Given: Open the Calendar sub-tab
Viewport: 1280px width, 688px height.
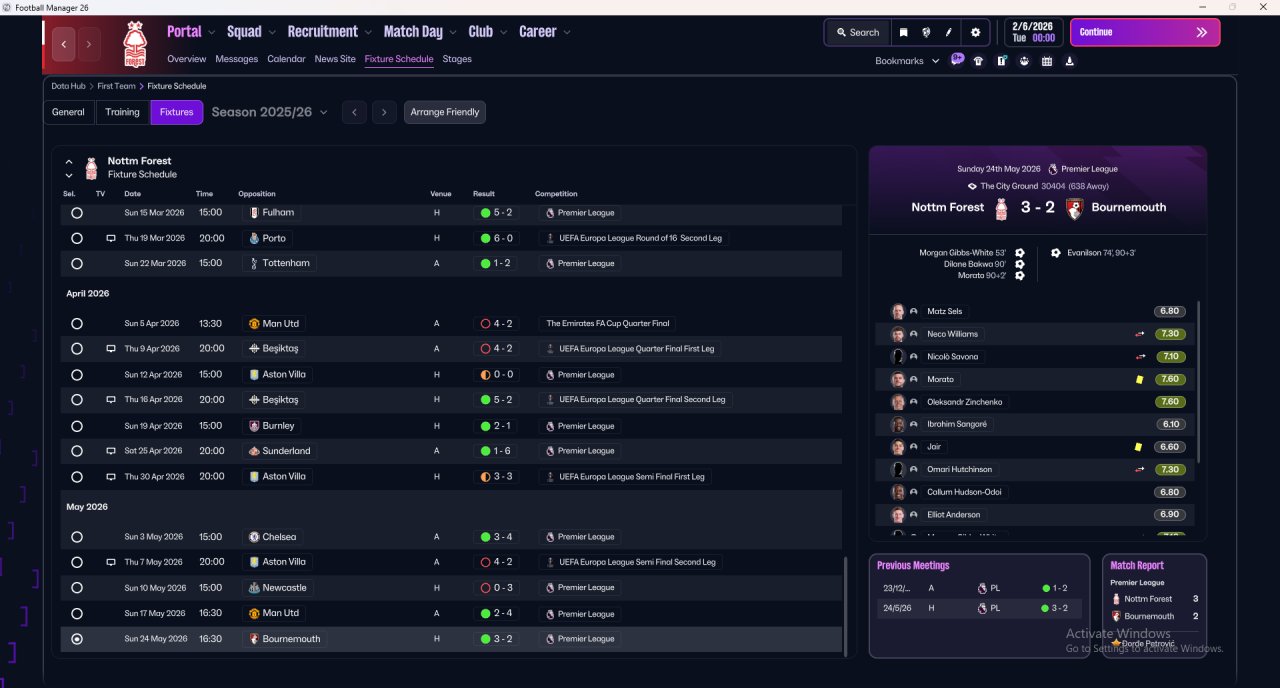Looking at the screenshot, I should (x=286, y=59).
